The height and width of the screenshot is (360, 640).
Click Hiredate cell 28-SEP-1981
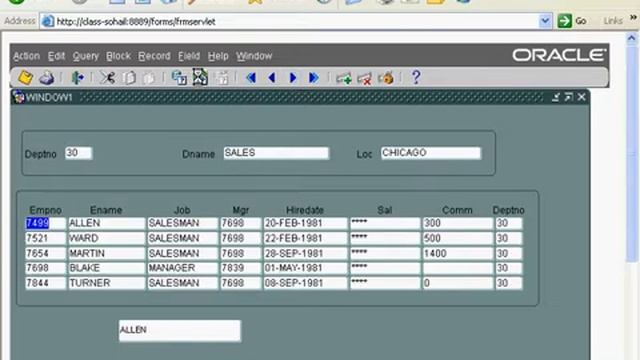pyautogui.click(x=305, y=253)
